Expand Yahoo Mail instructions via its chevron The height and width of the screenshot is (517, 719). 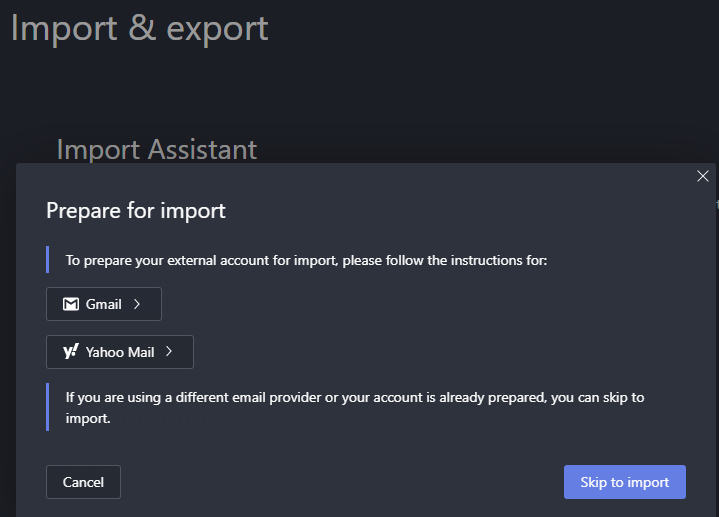point(169,352)
